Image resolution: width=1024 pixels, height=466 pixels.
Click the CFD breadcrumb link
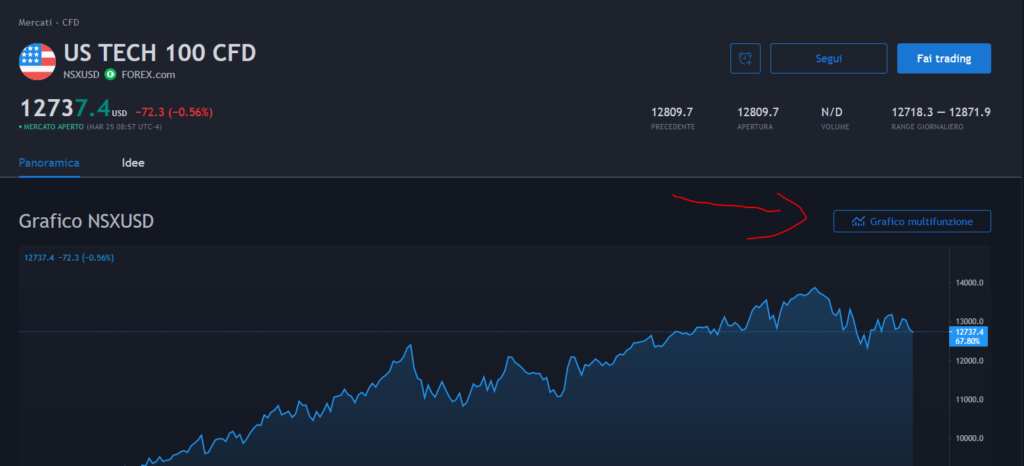coord(71,22)
